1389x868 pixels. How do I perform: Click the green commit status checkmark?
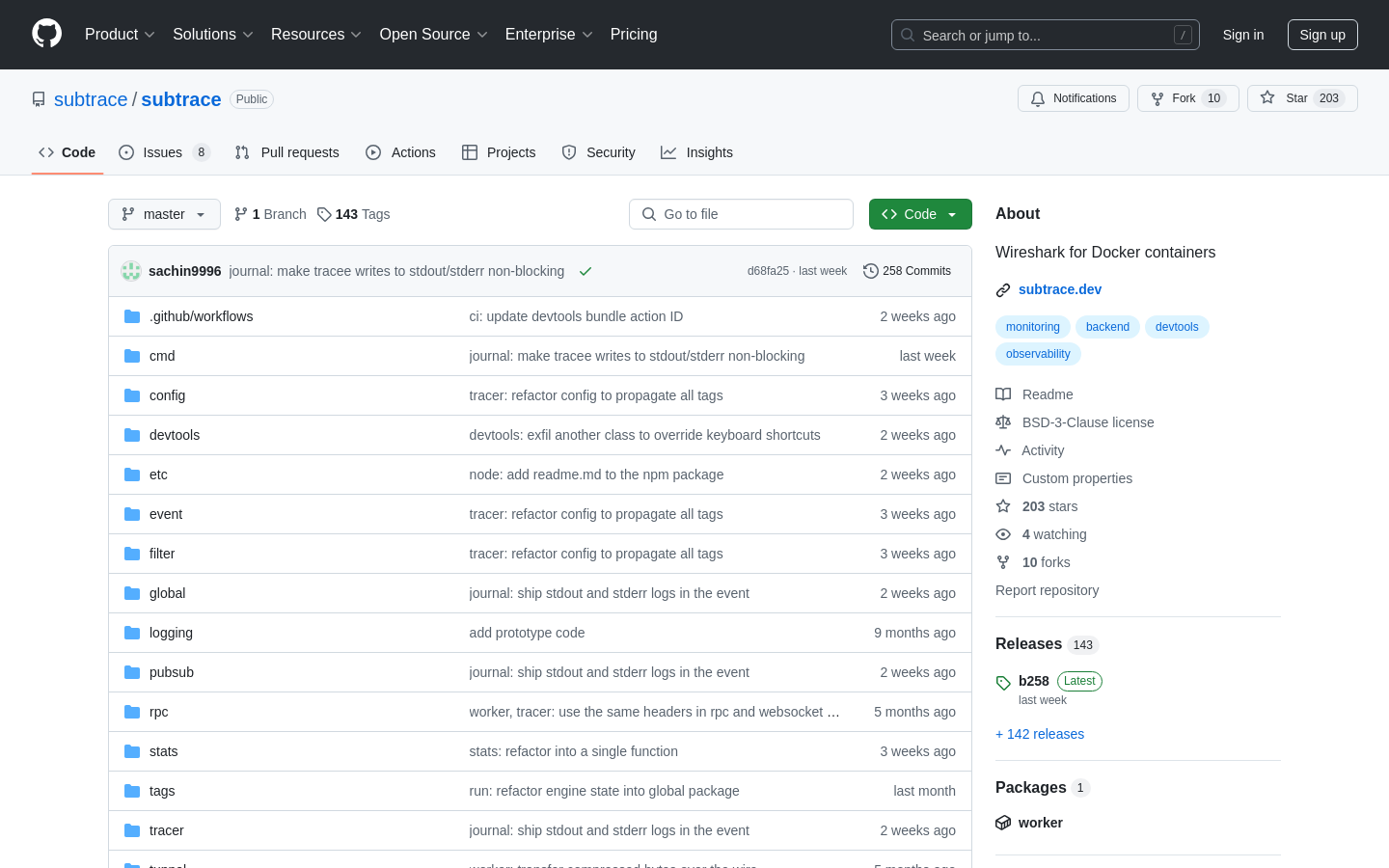click(586, 271)
